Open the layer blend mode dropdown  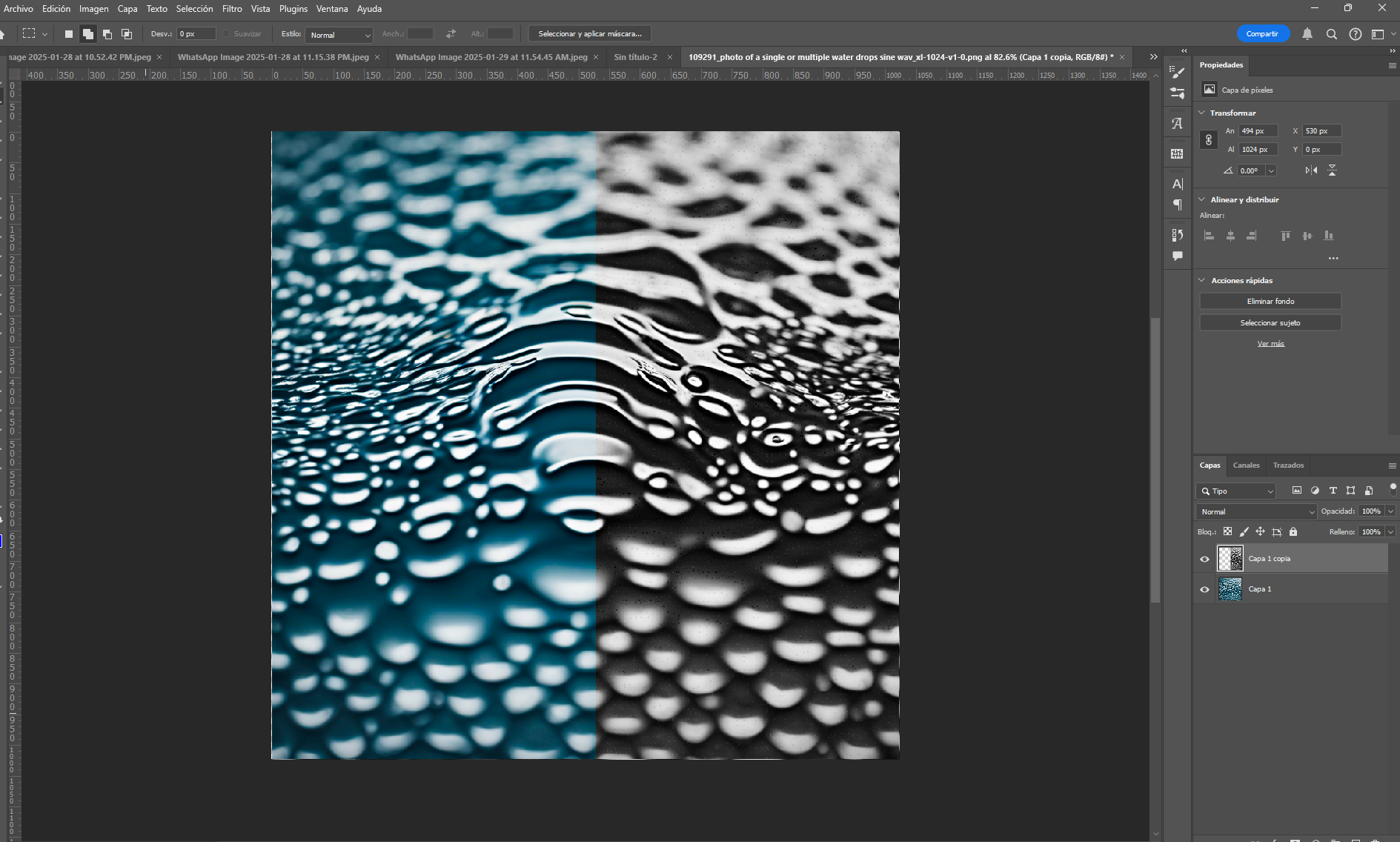[1256, 511]
